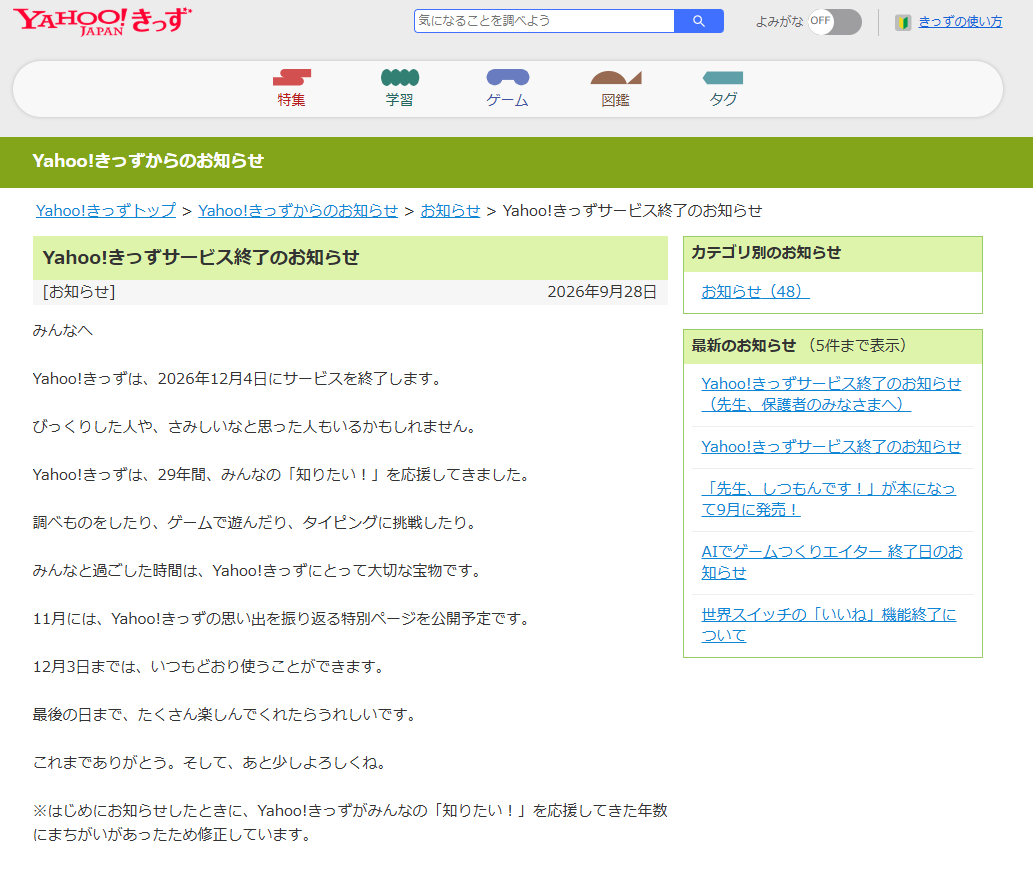Open the 学習 menu label
Viewport: 1033px width, 874px height.
tap(399, 100)
